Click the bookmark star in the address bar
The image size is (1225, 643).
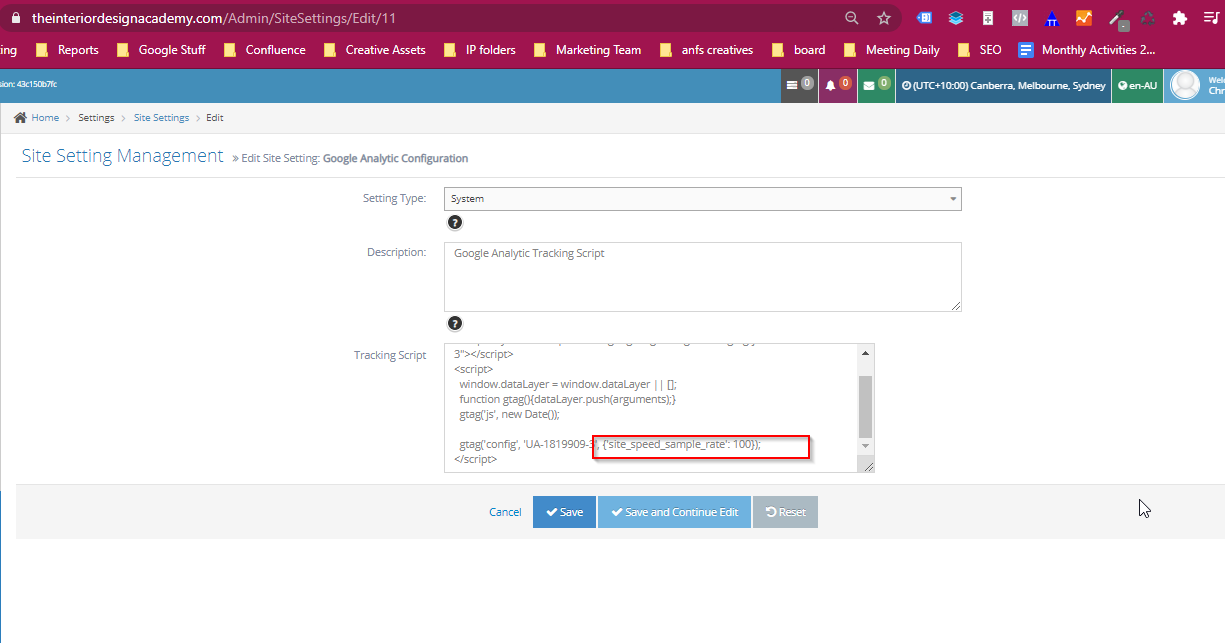(x=883, y=17)
